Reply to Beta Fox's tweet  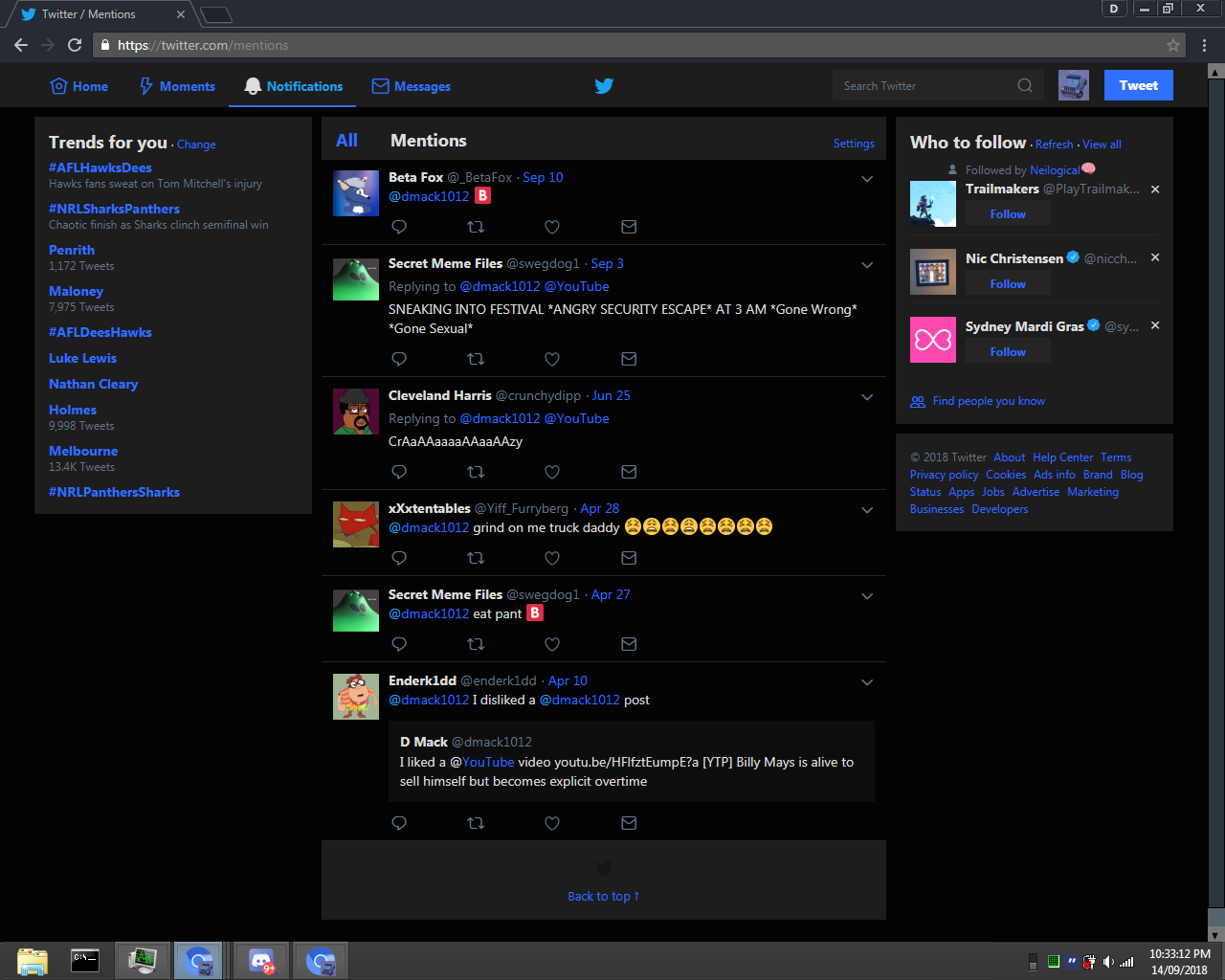(399, 227)
